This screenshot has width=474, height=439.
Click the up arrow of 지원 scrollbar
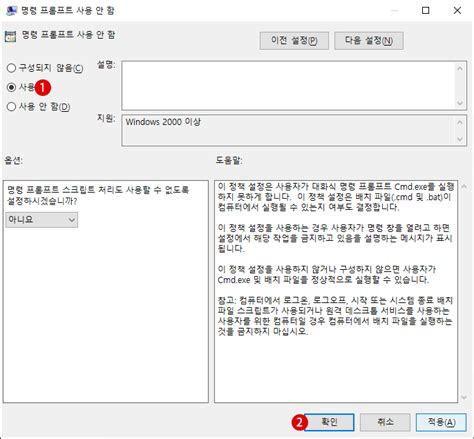tap(460, 122)
